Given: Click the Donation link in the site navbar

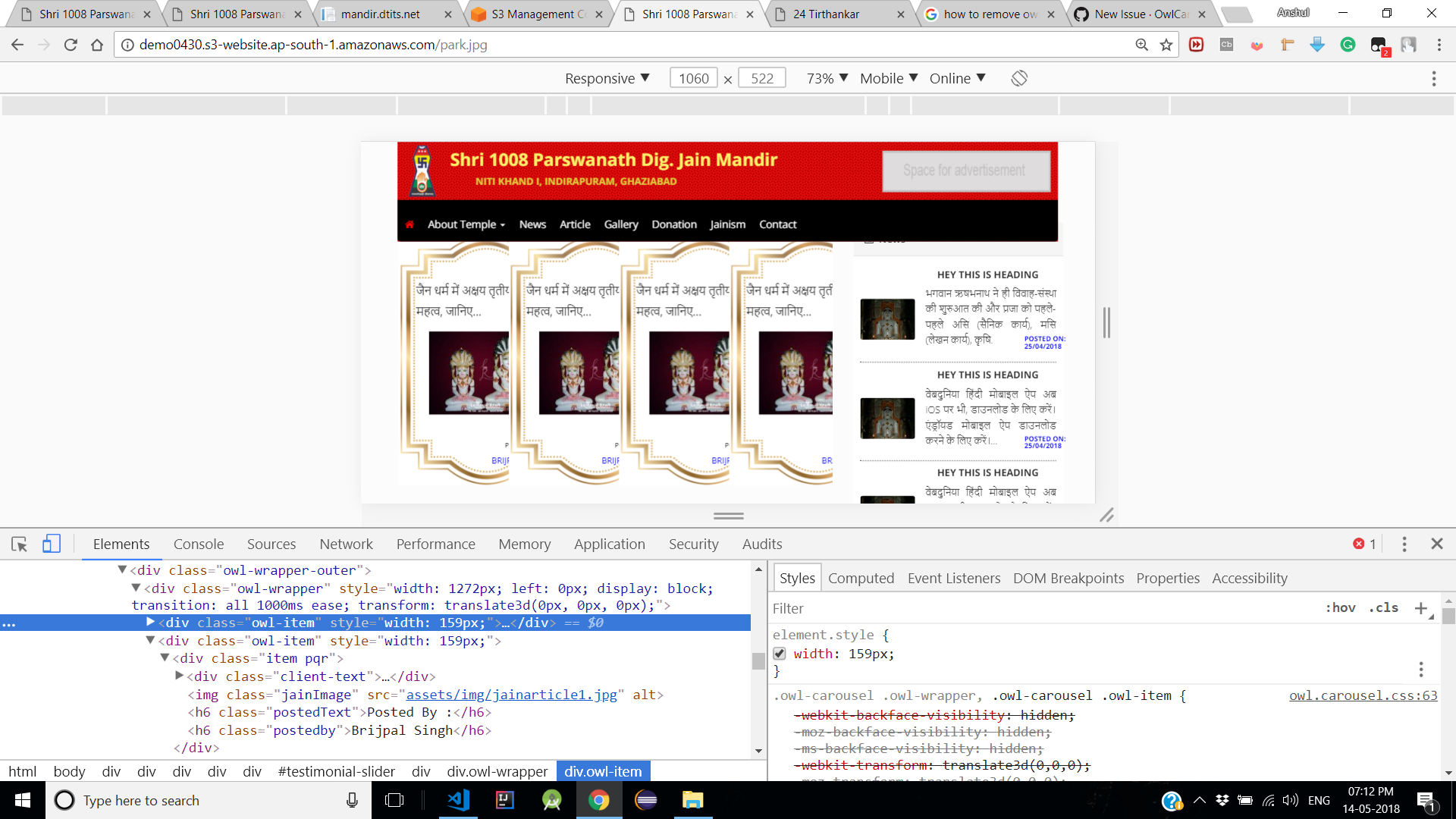Looking at the screenshot, I should [674, 224].
